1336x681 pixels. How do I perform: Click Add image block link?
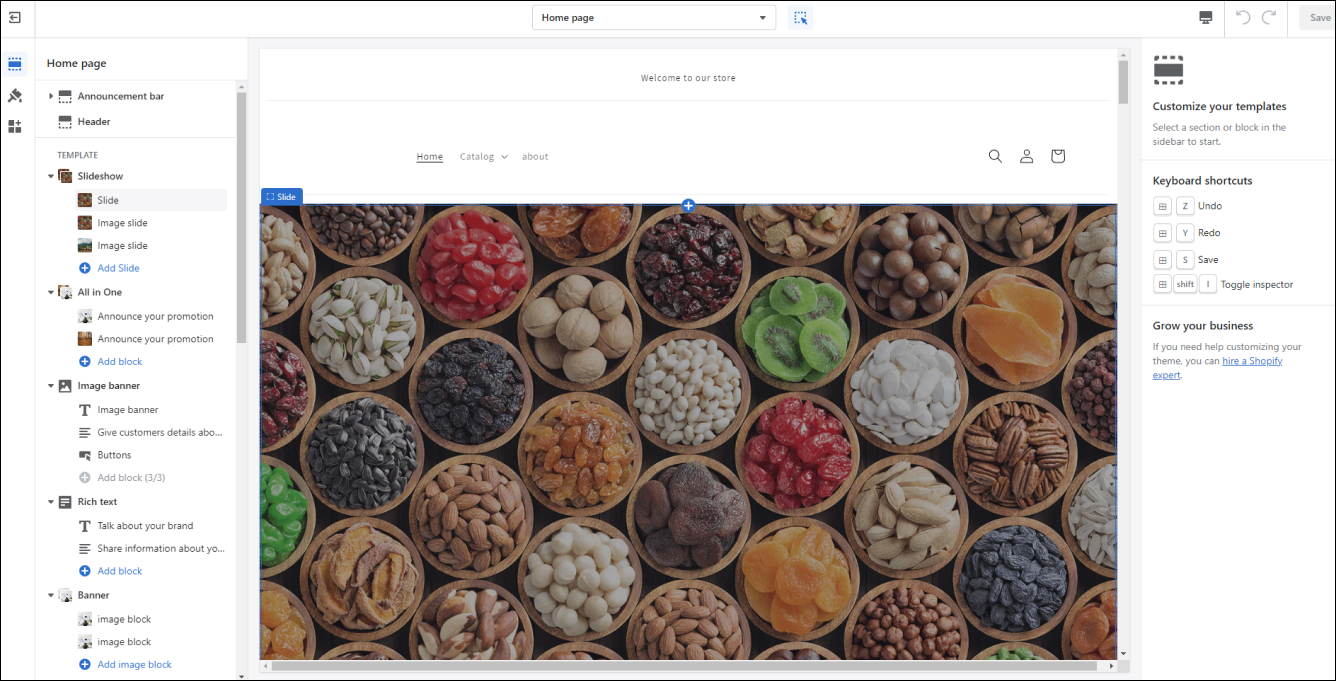[x=134, y=664]
